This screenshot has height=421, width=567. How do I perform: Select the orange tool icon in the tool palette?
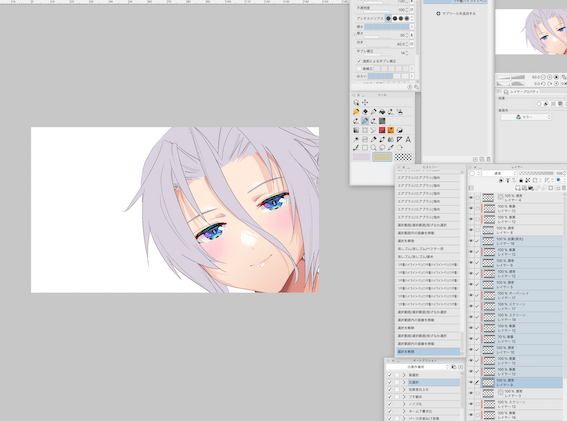(x=391, y=130)
